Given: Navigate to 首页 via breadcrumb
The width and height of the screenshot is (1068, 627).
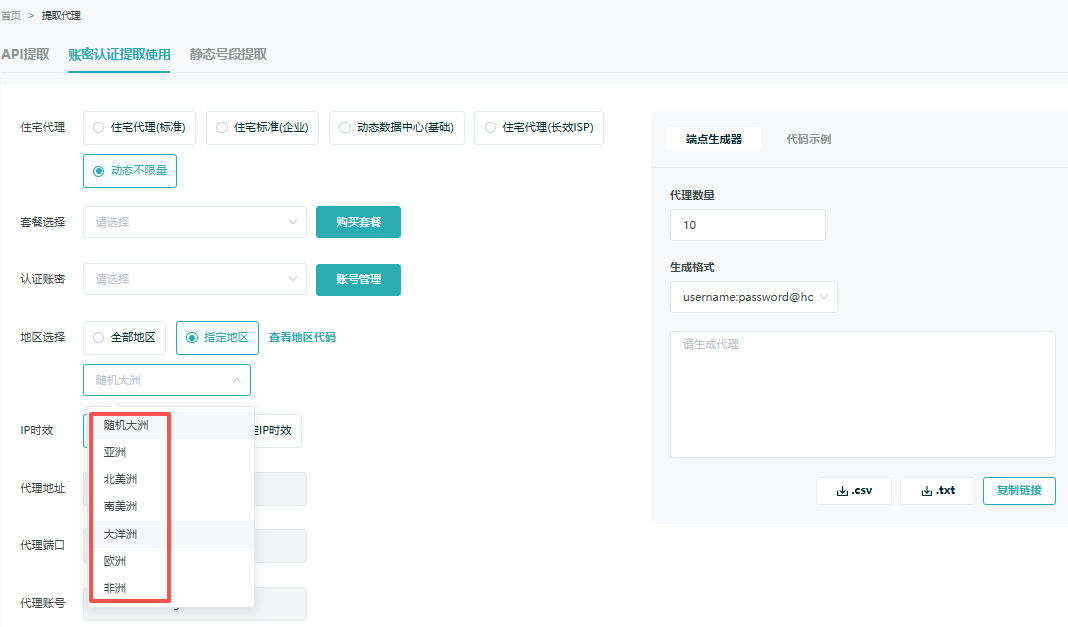Looking at the screenshot, I should (14, 15).
